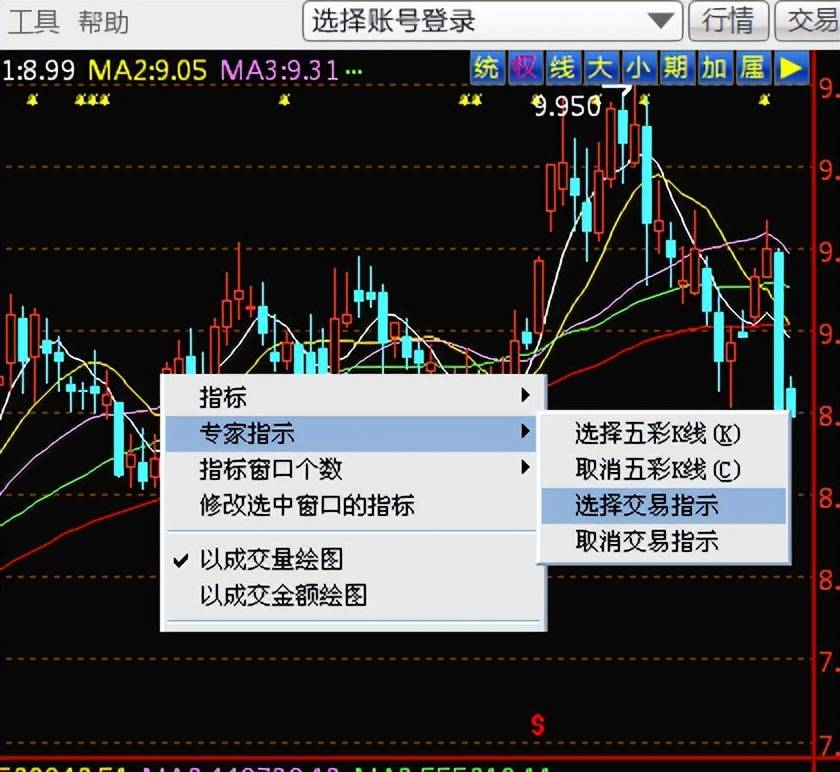Screen dimensions: 840x772
Task: Click the 统 chart toolbar icon
Action: click(x=487, y=68)
